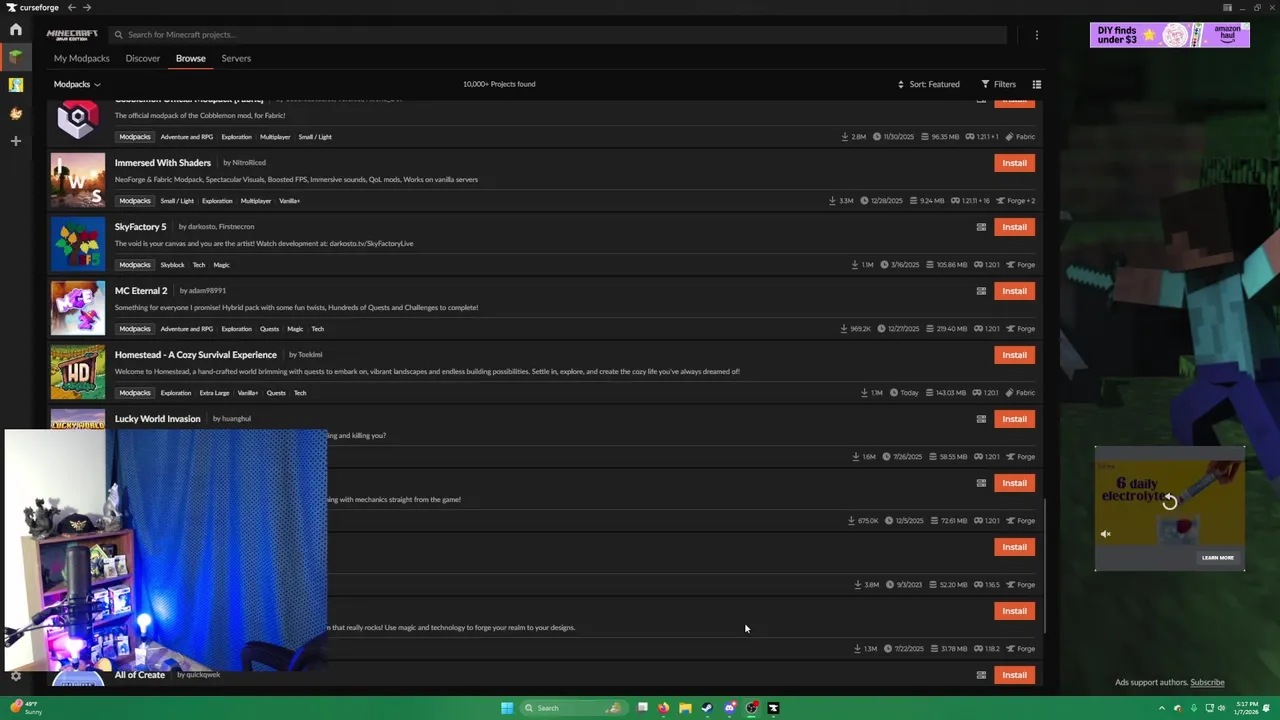
Task: Open the weather widget showing Sunny
Action: click(x=26, y=708)
